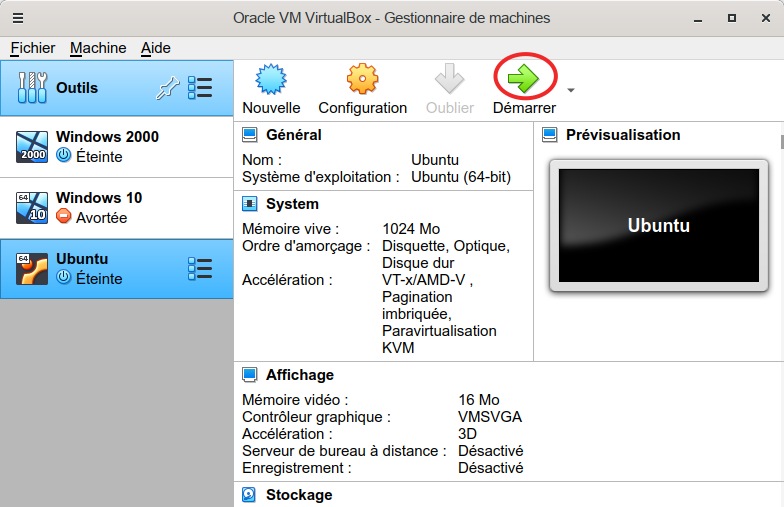Open the window menu in the title bar

(18, 18)
